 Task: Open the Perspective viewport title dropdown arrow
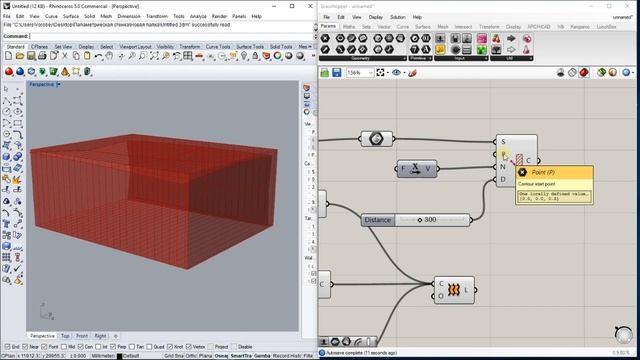coord(59,84)
